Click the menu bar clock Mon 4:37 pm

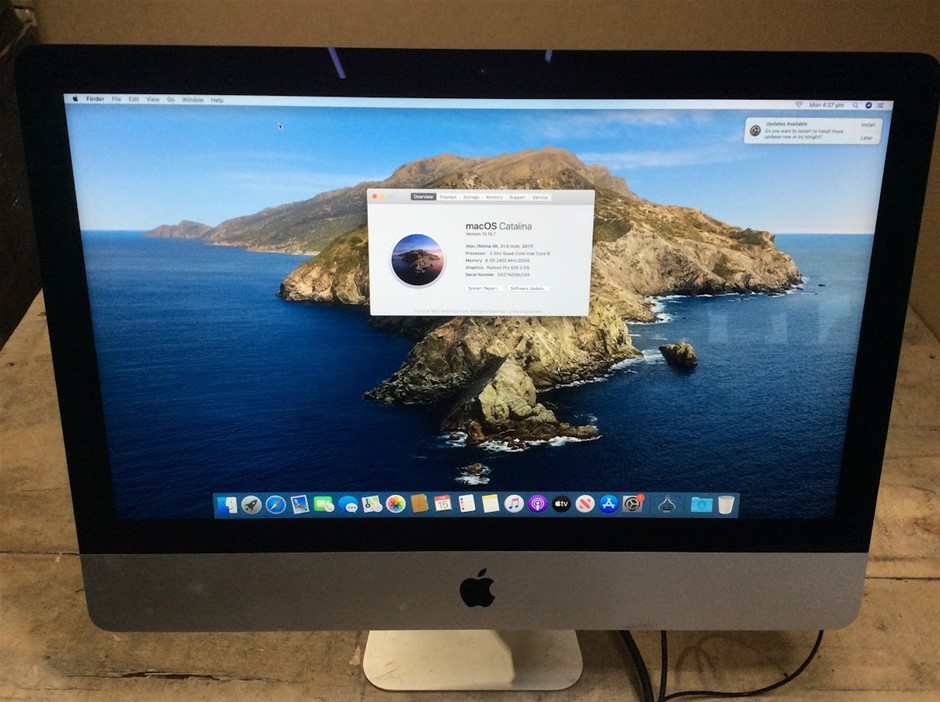826,105
